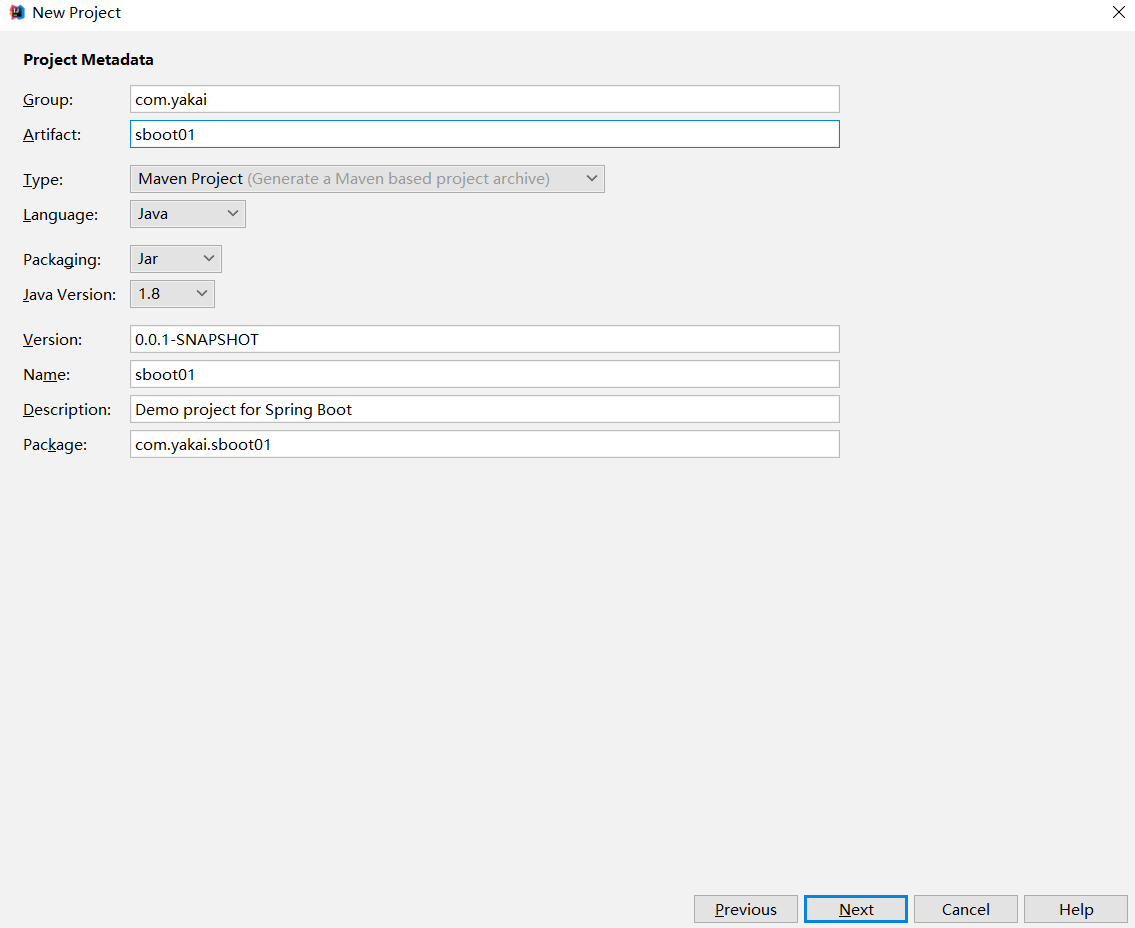
Task: Click the Description label text
Action: tap(67, 410)
